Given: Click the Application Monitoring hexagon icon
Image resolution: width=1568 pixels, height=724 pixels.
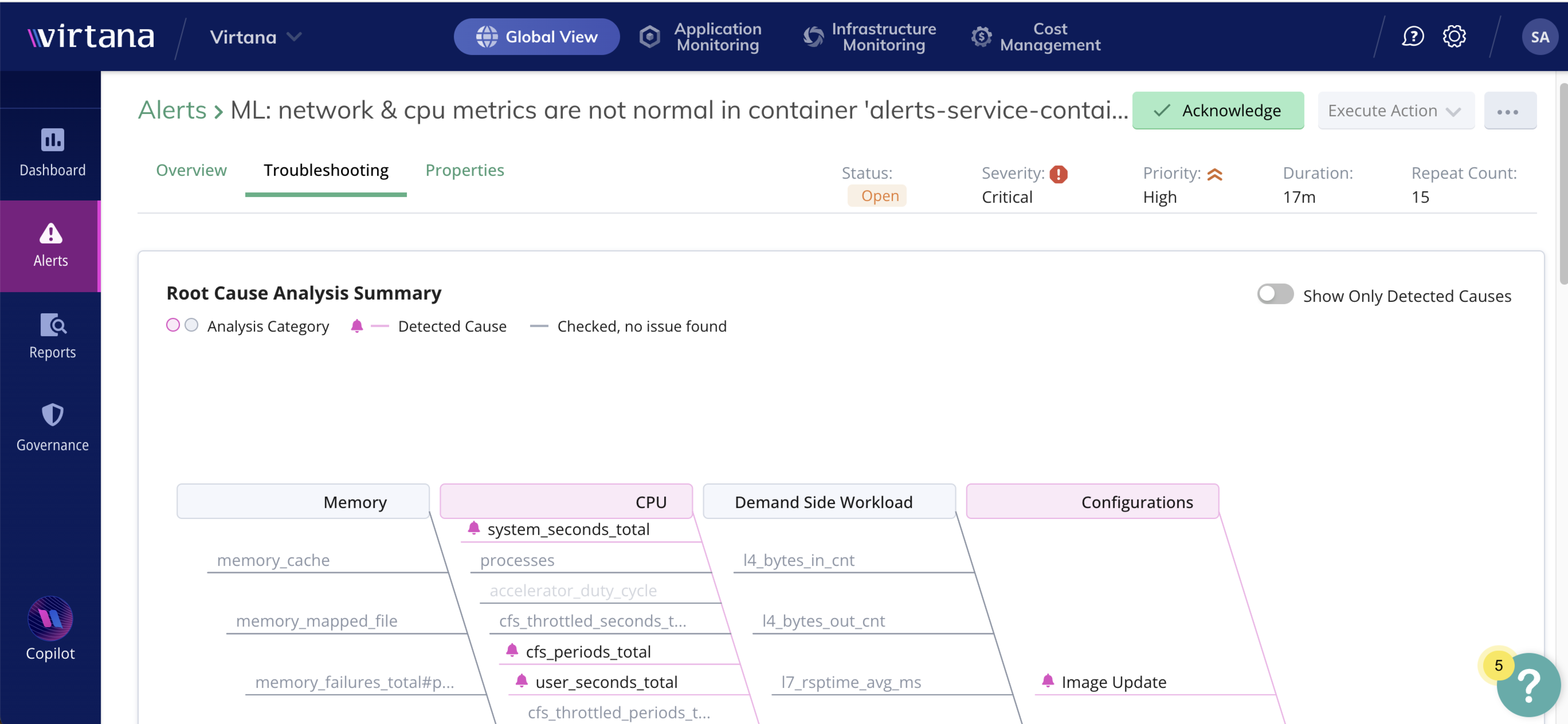Looking at the screenshot, I should (650, 36).
